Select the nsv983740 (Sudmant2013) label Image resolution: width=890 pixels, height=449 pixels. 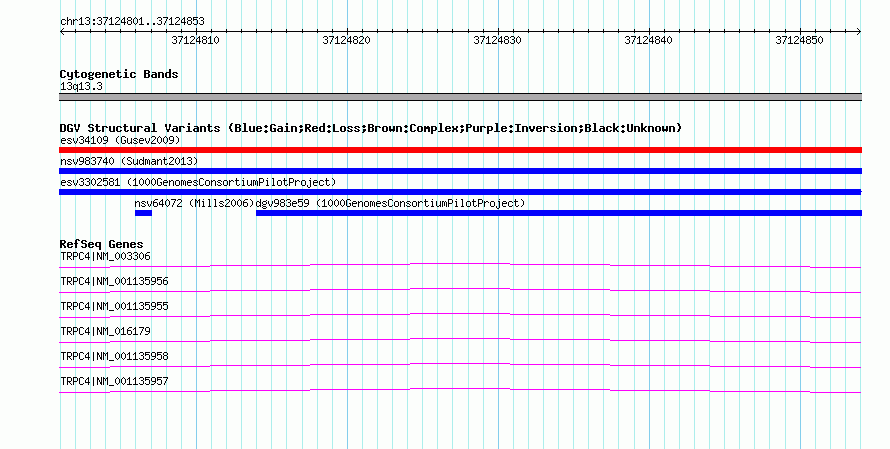click(x=129, y=161)
